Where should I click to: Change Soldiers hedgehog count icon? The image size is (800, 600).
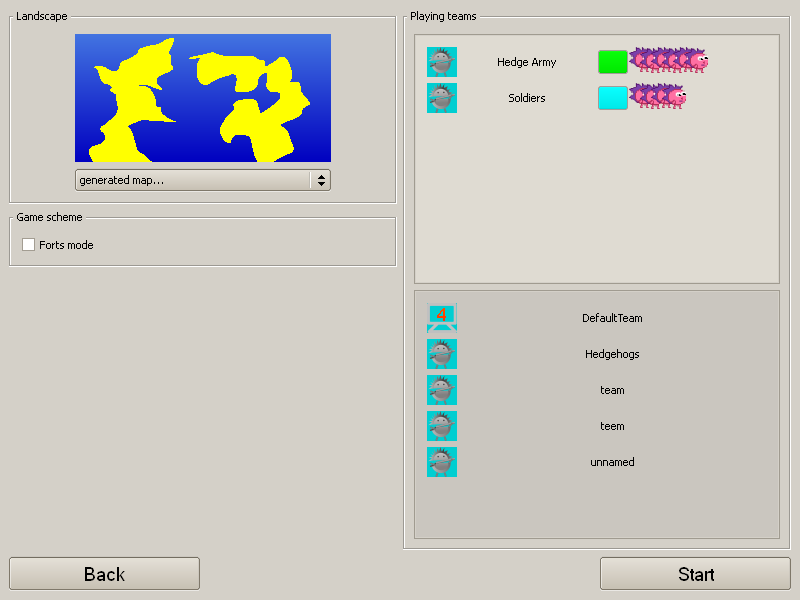(658, 98)
